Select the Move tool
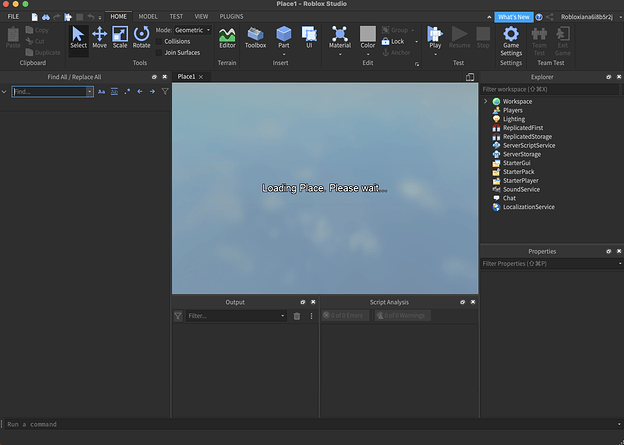Image resolution: width=624 pixels, height=445 pixels. pos(99,37)
